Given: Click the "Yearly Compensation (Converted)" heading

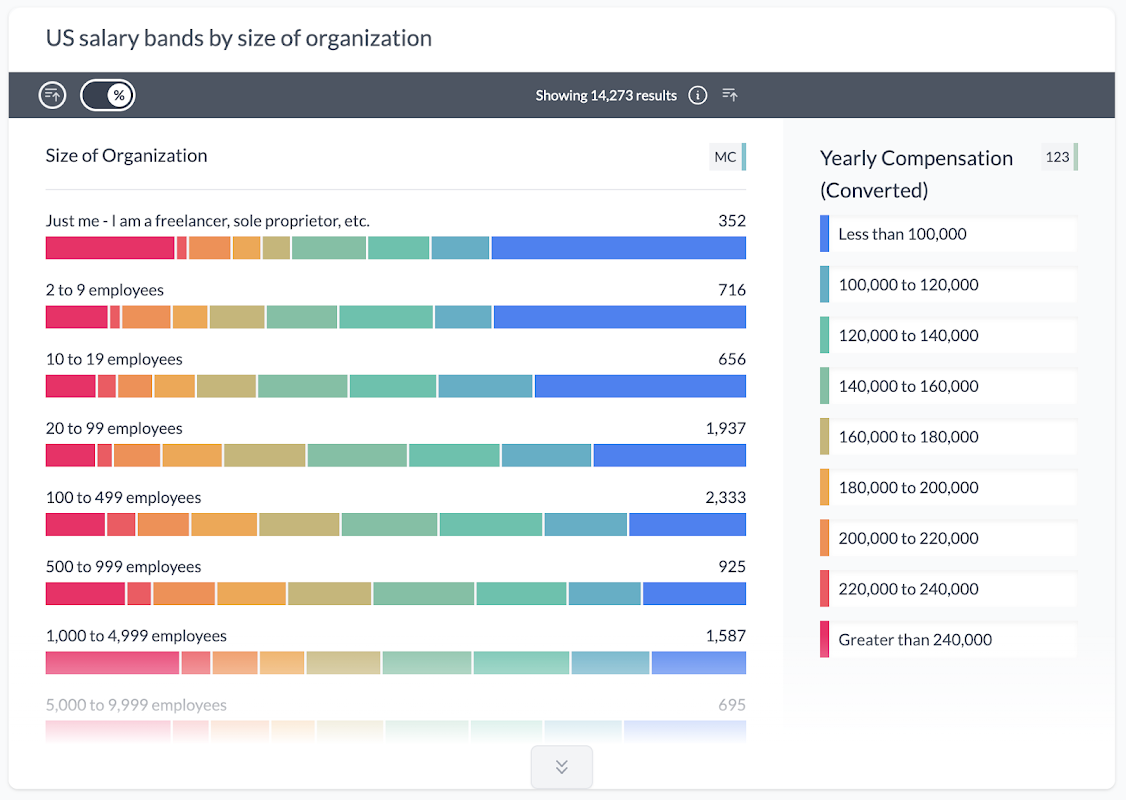Looking at the screenshot, I should pos(916,173).
